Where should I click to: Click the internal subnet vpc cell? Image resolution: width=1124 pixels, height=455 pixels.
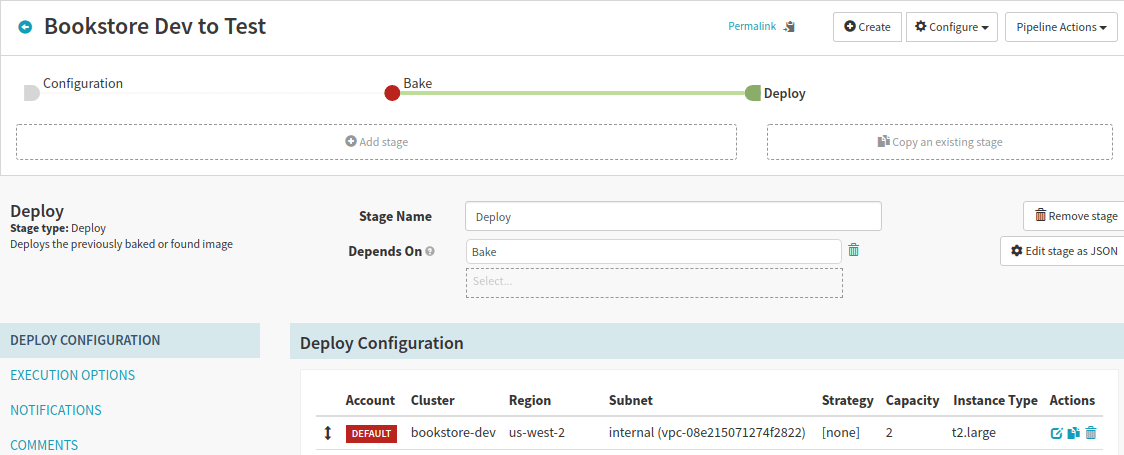pyautogui.click(x=708, y=433)
